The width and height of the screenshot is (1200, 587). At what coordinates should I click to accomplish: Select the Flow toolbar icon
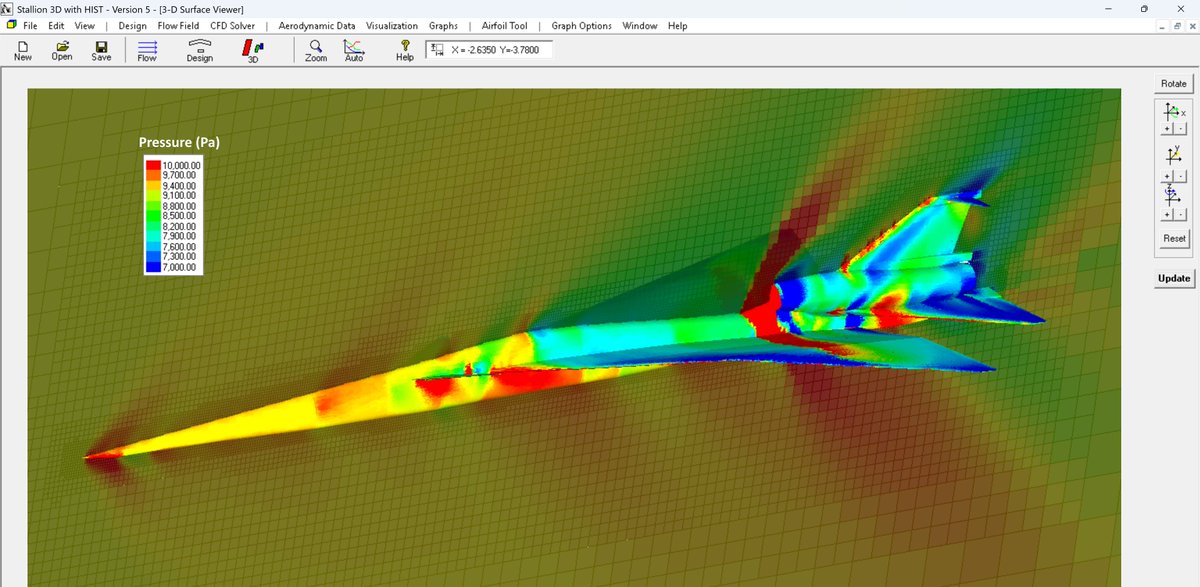pos(146,48)
